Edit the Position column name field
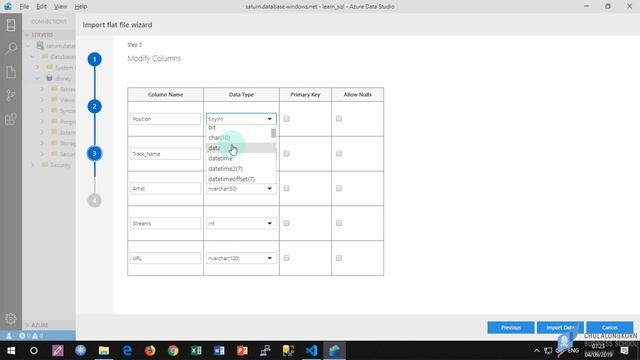 165,119
